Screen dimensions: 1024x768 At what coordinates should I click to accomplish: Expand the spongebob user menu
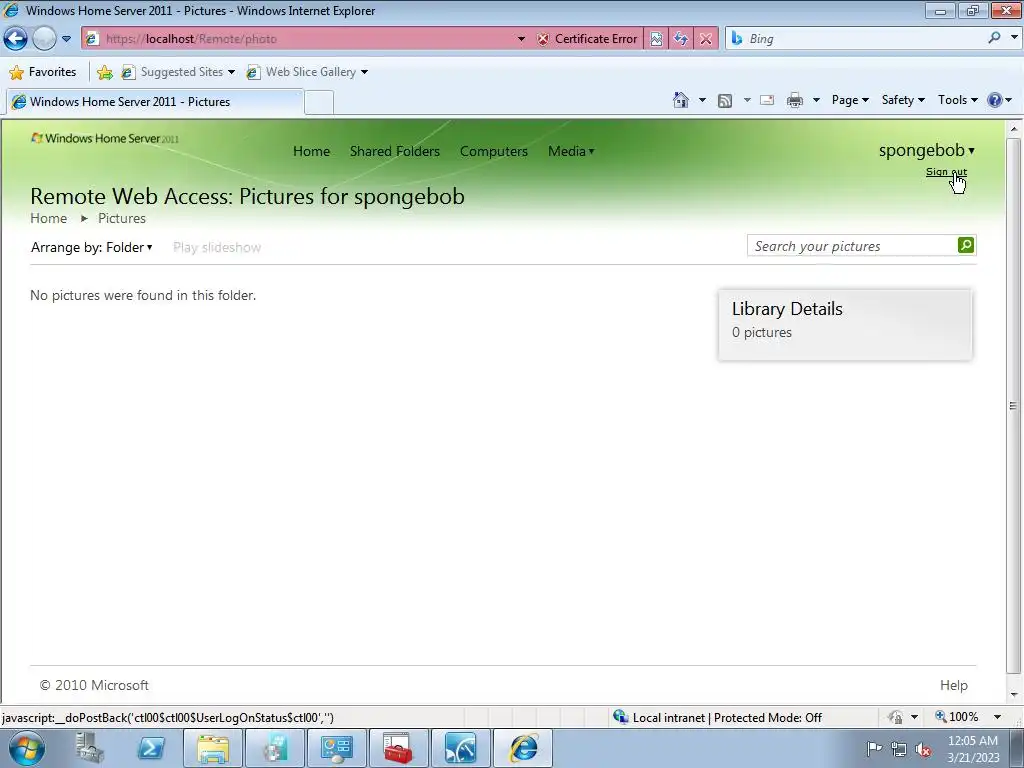(927, 150)
